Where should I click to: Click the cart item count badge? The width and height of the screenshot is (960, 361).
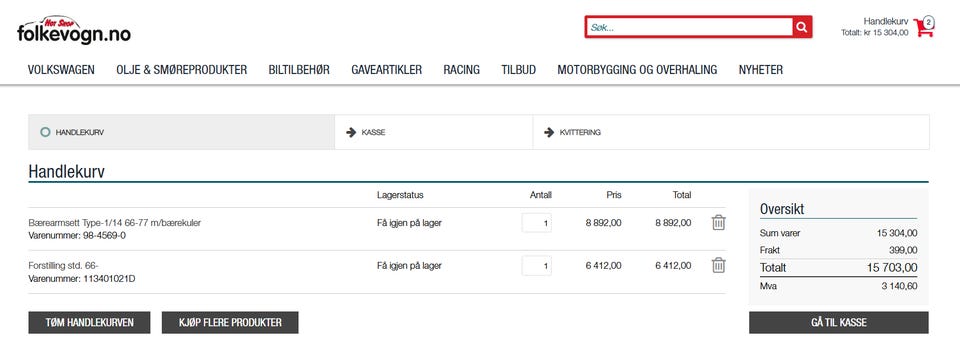[x=929, y=22]
